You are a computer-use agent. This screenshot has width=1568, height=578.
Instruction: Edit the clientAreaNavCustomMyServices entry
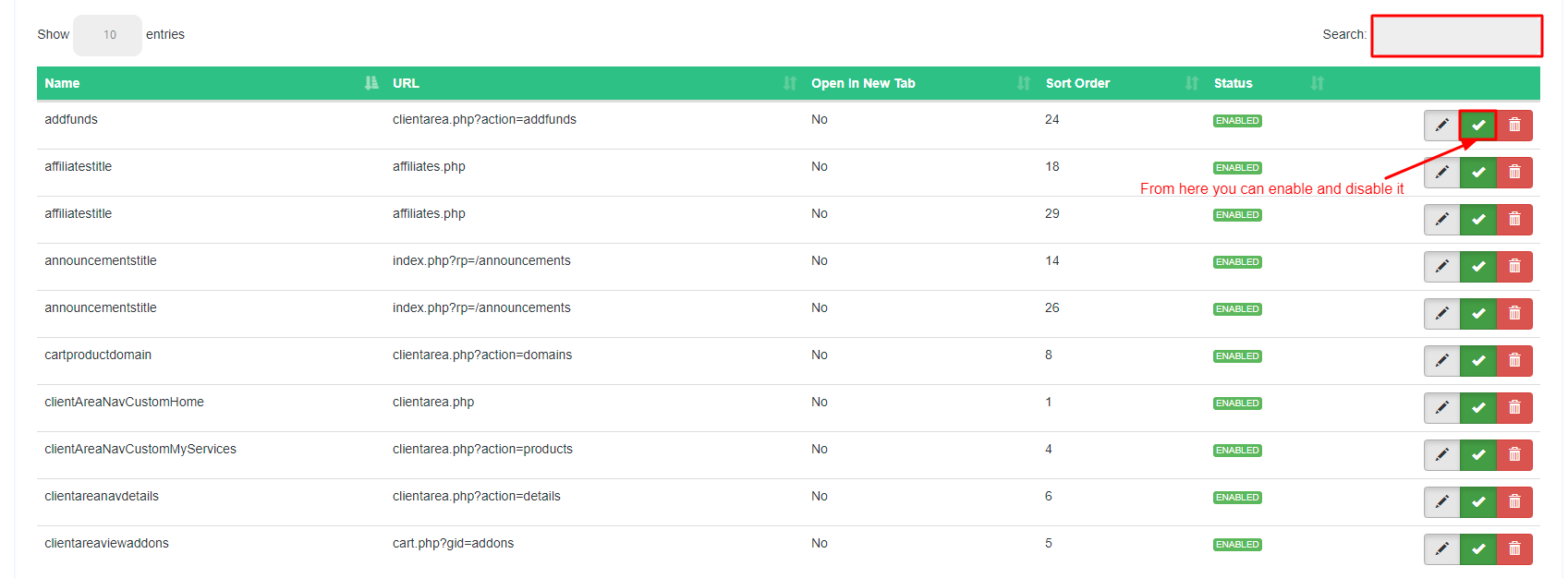[x=1441, y=455]
